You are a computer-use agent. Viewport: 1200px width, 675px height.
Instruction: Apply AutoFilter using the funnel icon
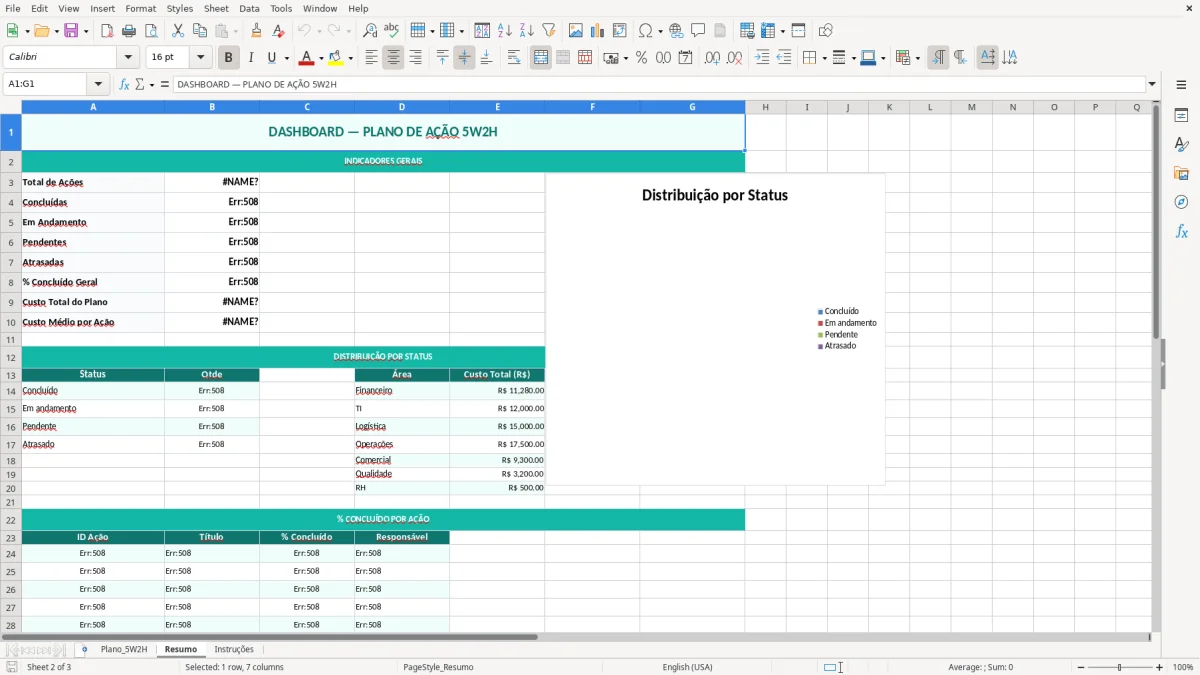click(549, 31)
